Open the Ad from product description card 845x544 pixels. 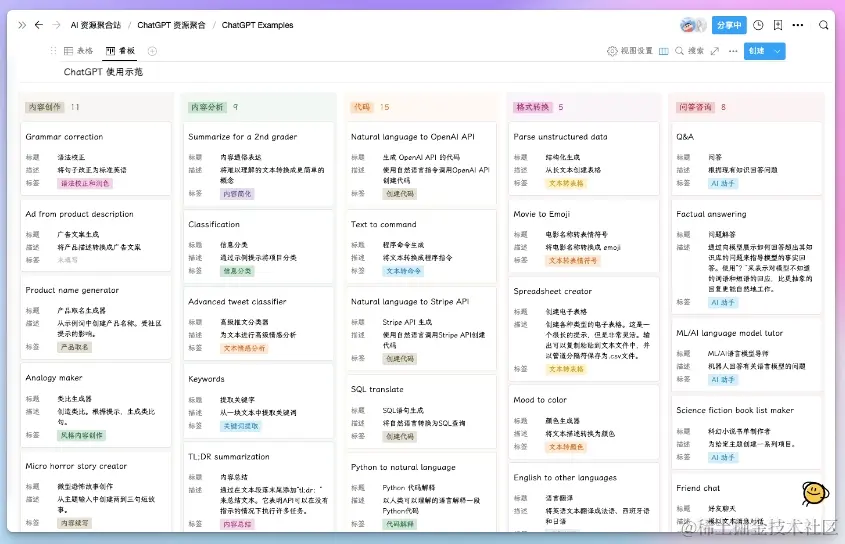click(x=96, y=235)
